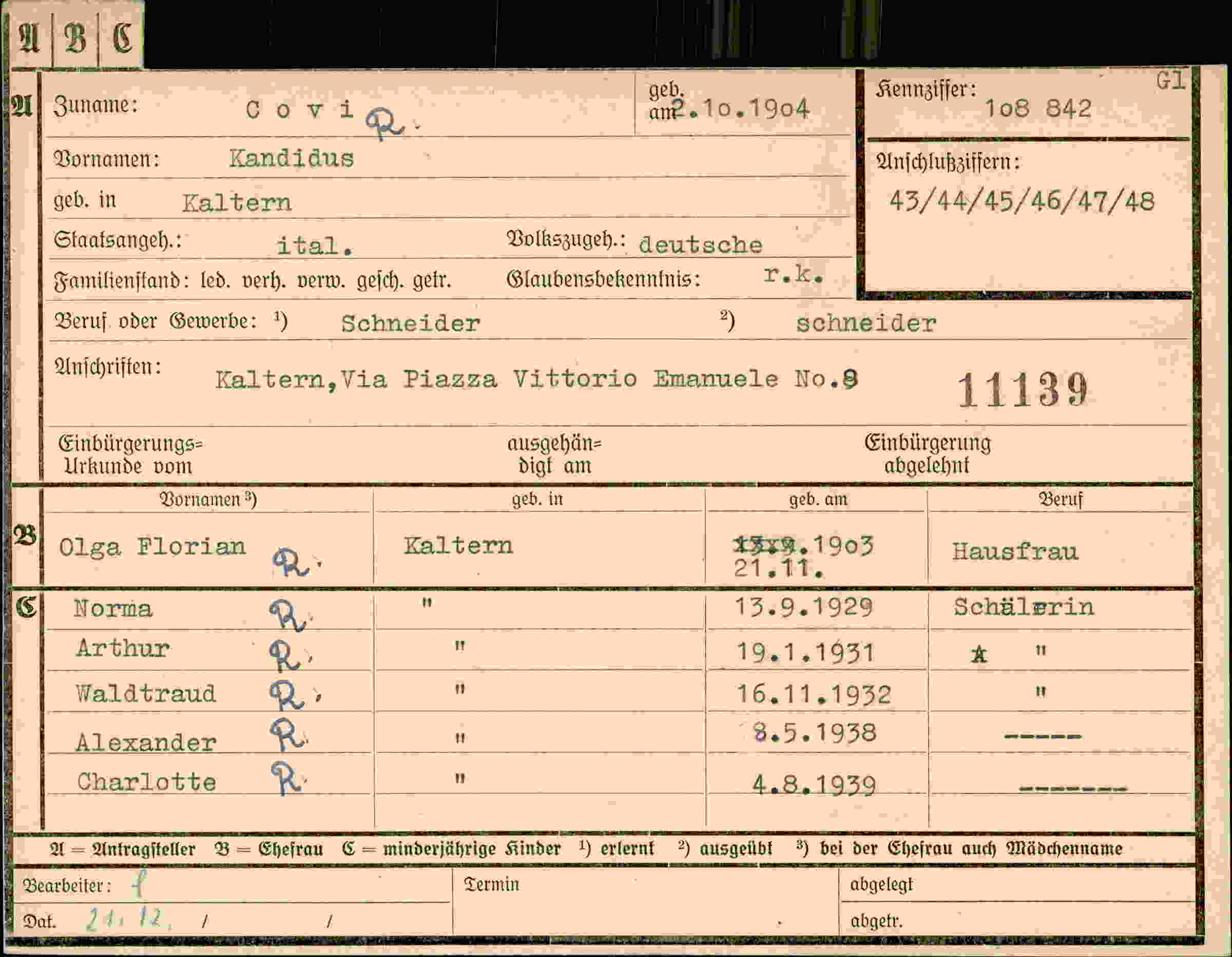Image resolution: width=1232 pixels, height=957 pixels.
Task: Click 'geb. in' birthplace value 'Kaltern' for applicant
Action: tap(236, 203)
